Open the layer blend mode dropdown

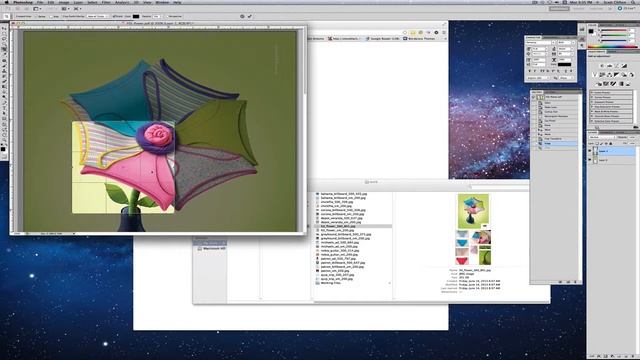pos(602,137)
